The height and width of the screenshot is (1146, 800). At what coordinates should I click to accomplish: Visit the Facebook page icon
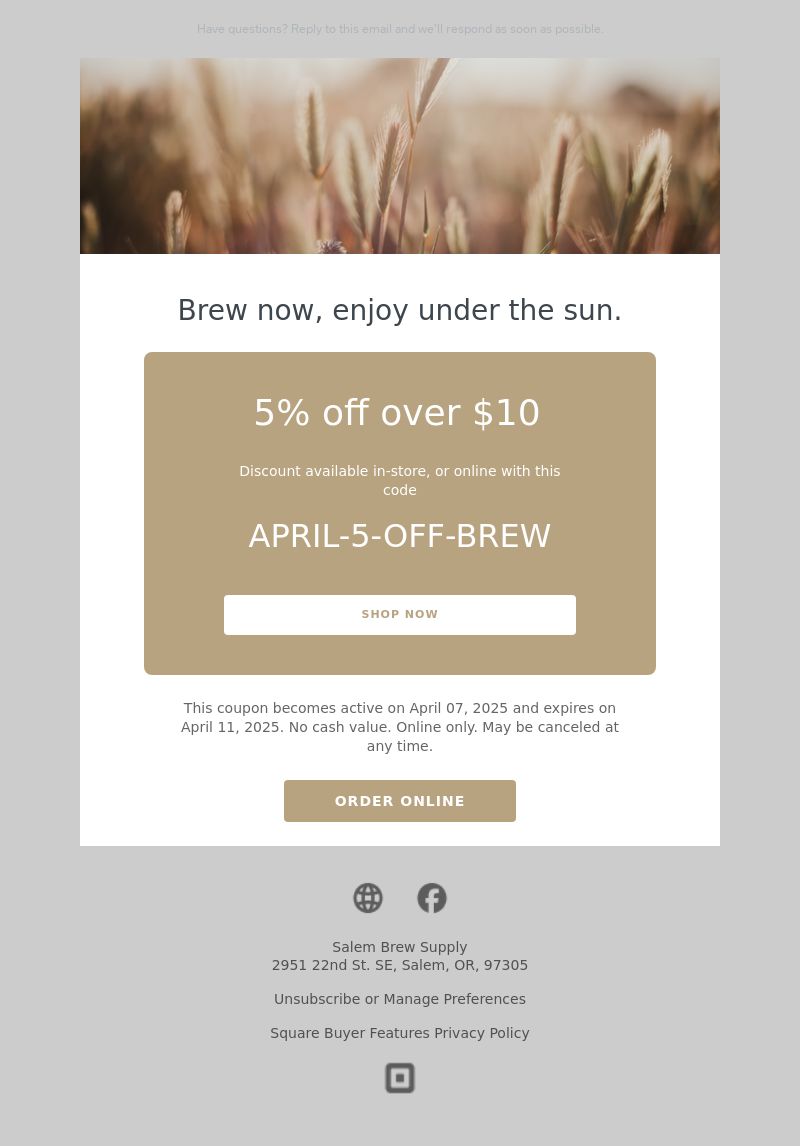pos(432,898)
